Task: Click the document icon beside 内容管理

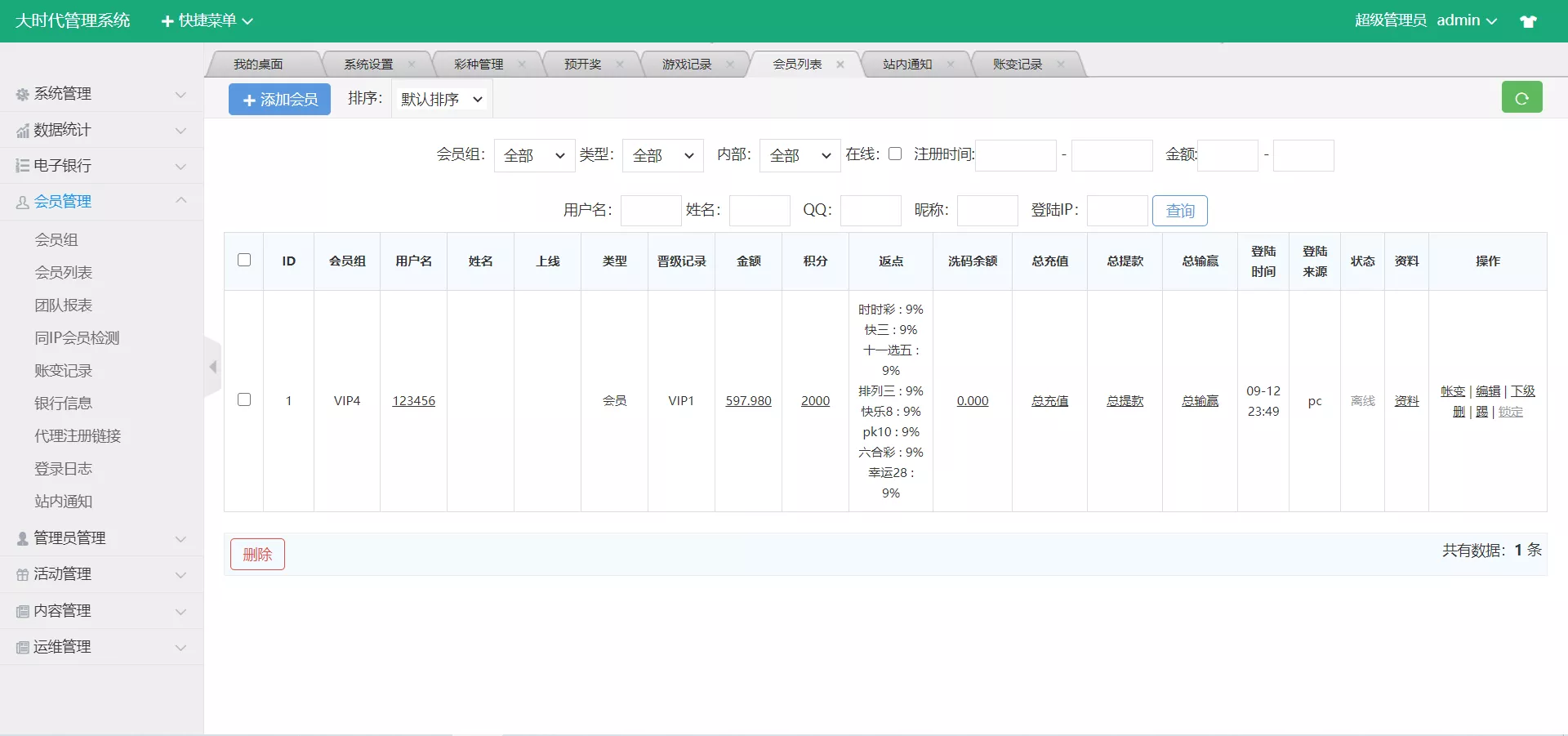Action: [x=21, y=610]
